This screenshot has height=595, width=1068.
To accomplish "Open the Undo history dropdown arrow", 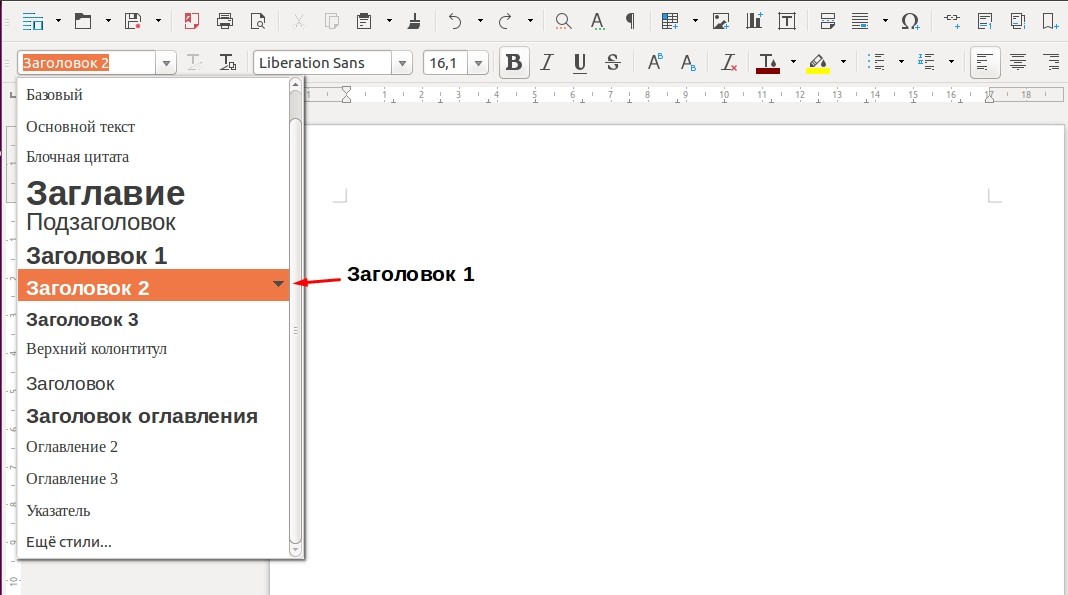I will [480, 21].
